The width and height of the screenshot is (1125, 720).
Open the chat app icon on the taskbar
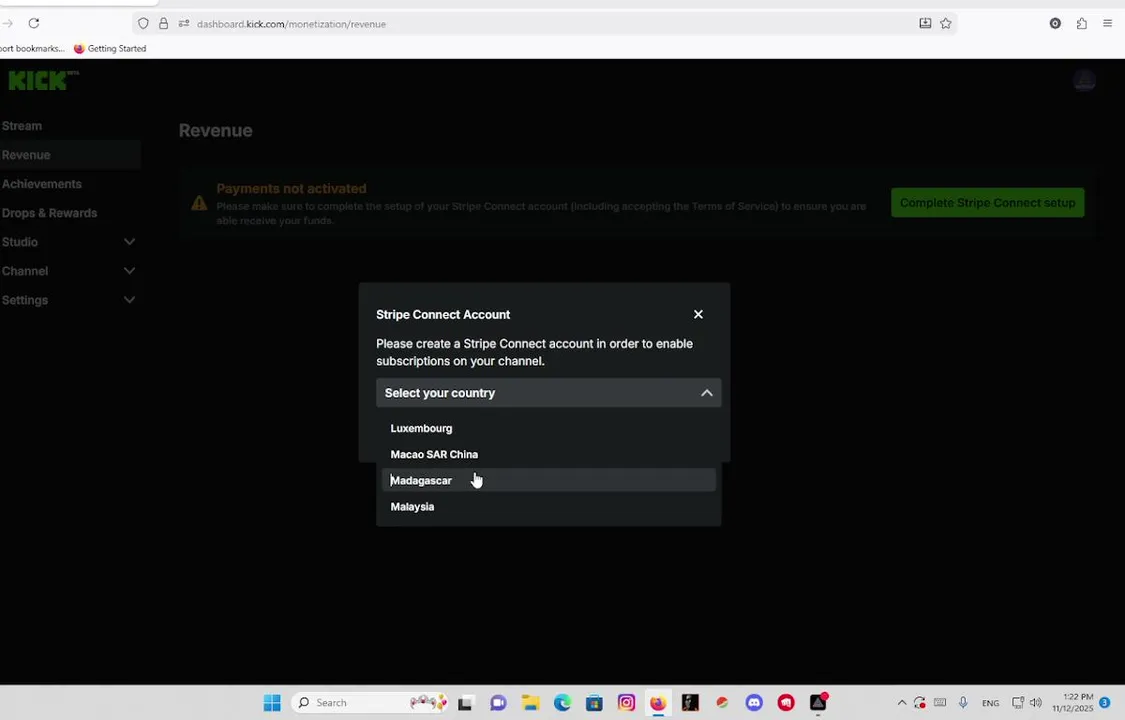click(x=498, y=703)
